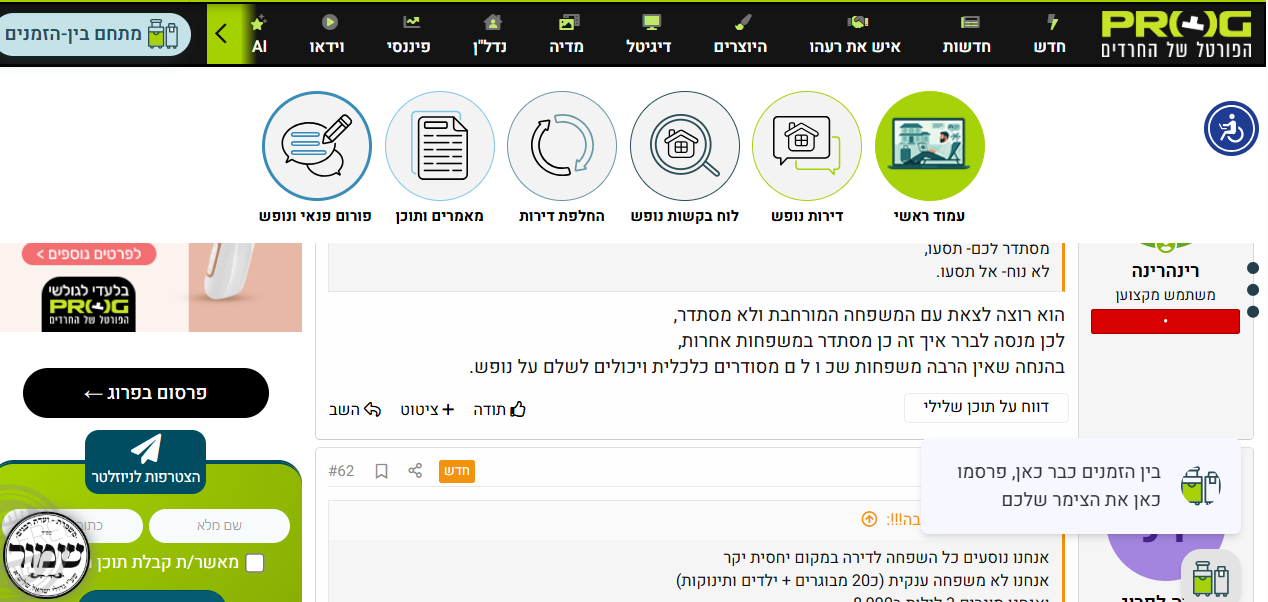Share post #62 via share icon
This screenshot has width=1268, height=602.
[x=415, y=471]
